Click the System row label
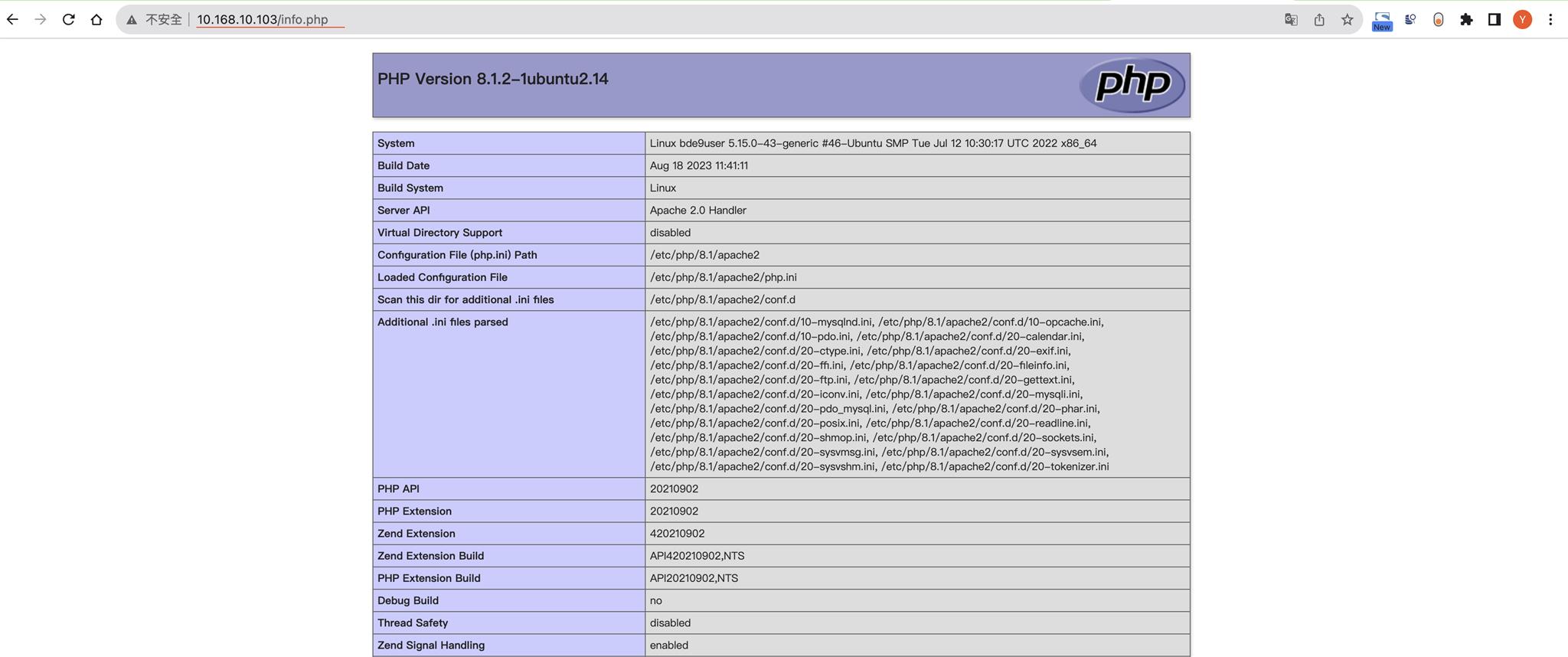This screenshot has height=657, width=1568. (396, 143)
